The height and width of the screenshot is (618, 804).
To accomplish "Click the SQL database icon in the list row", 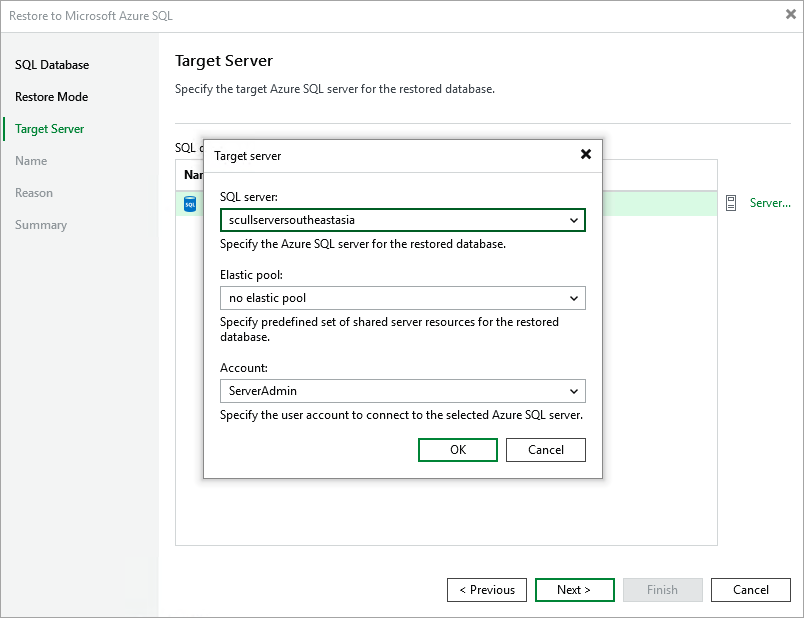I will tap(190, 204).
